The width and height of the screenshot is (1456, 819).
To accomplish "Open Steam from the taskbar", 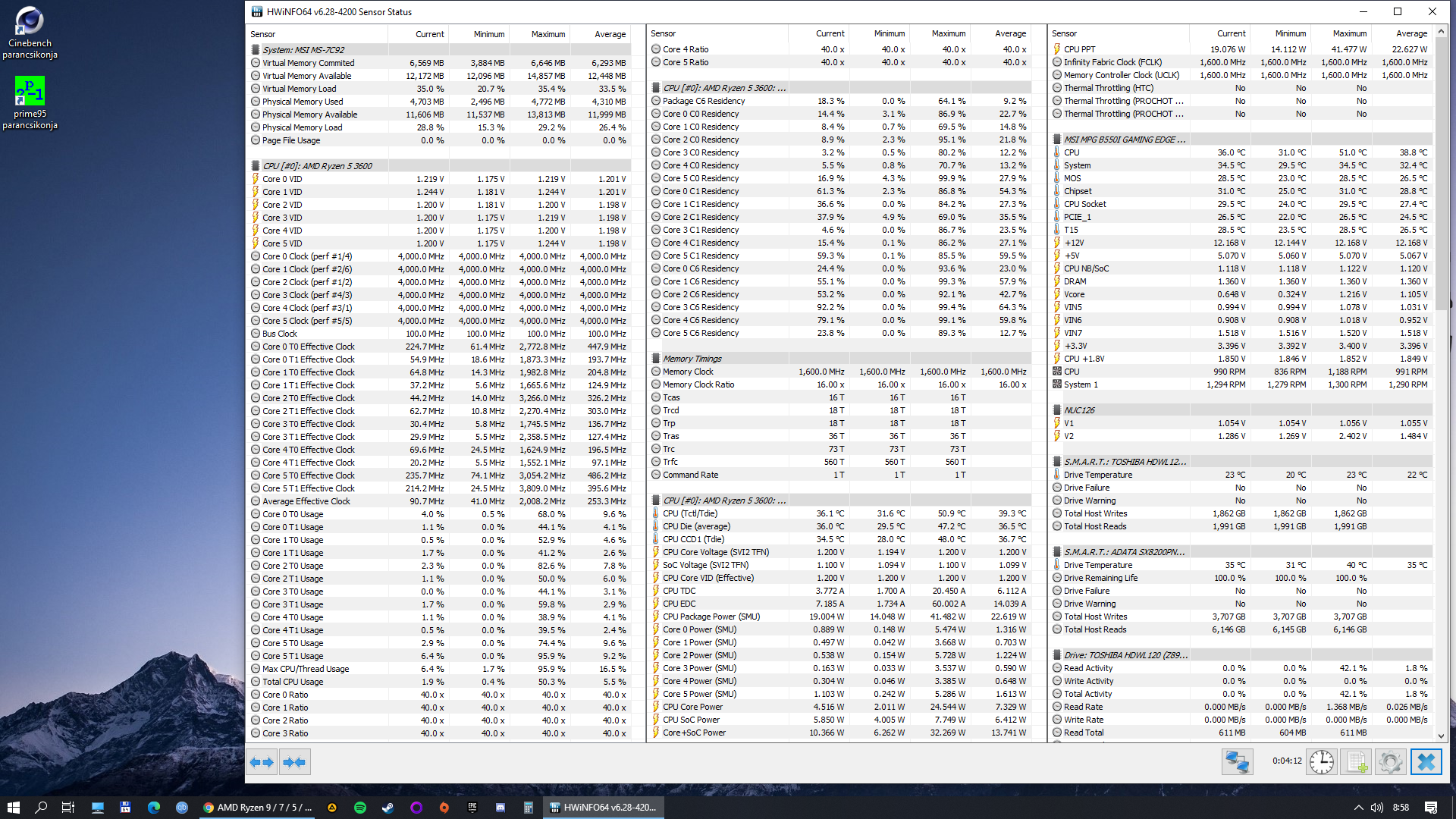I will click(x=388, y=808).
